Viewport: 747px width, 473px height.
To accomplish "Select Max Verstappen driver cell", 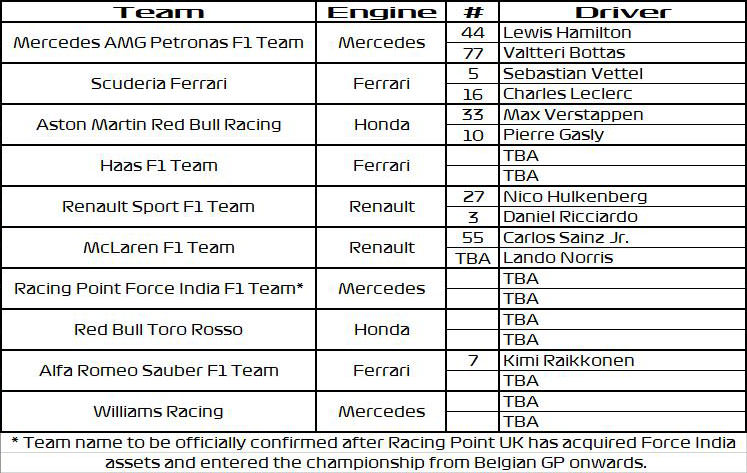I will tap(622, 114).
